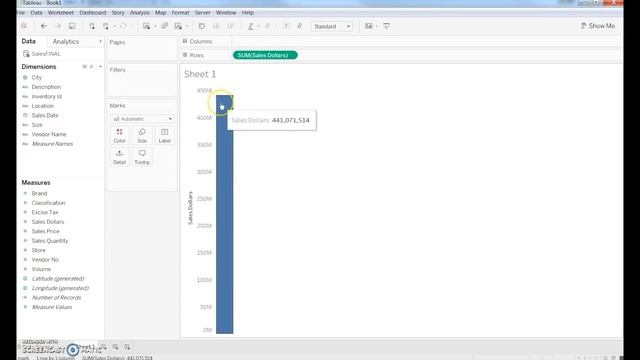Click the Size button on Marks card

[x=142, y=136]
